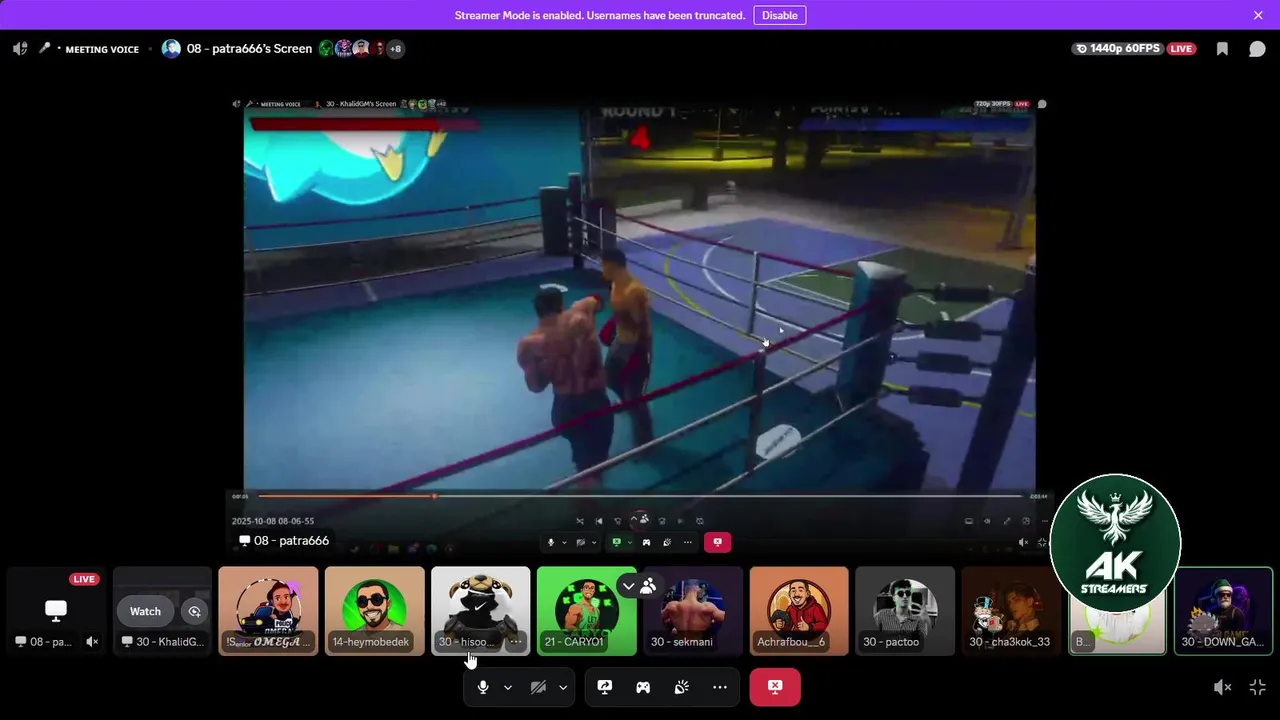Open microphone input options dropdown

point(507,687)
